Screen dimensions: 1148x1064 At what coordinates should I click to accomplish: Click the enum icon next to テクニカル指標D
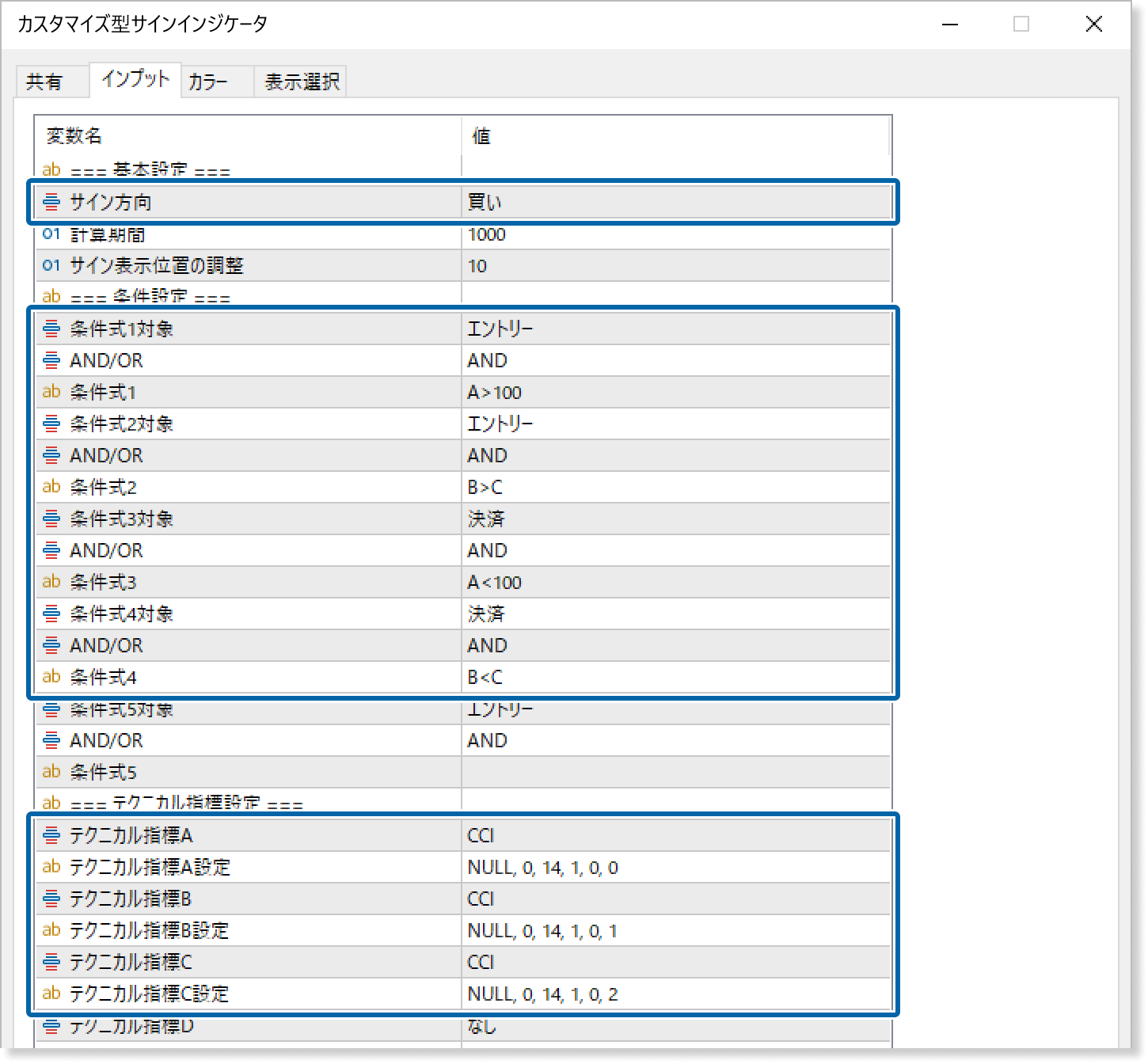click(x=51, y=1026)
